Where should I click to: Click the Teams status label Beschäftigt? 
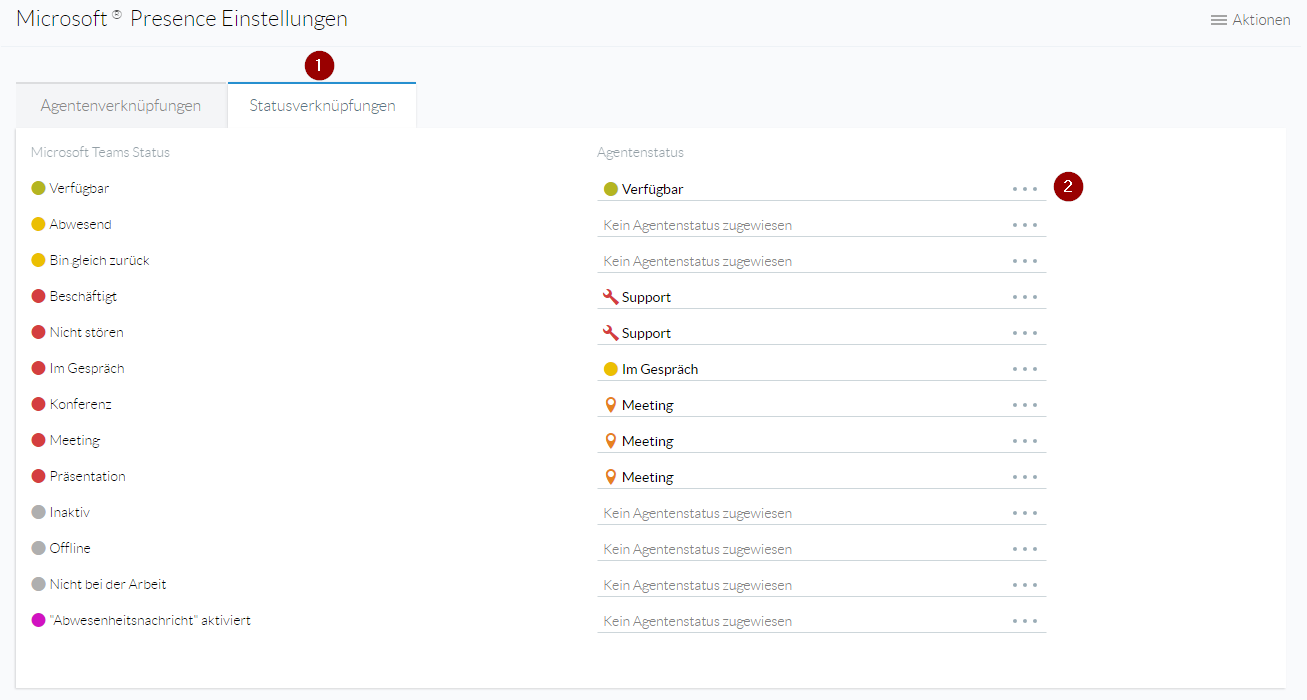point(83,296)
